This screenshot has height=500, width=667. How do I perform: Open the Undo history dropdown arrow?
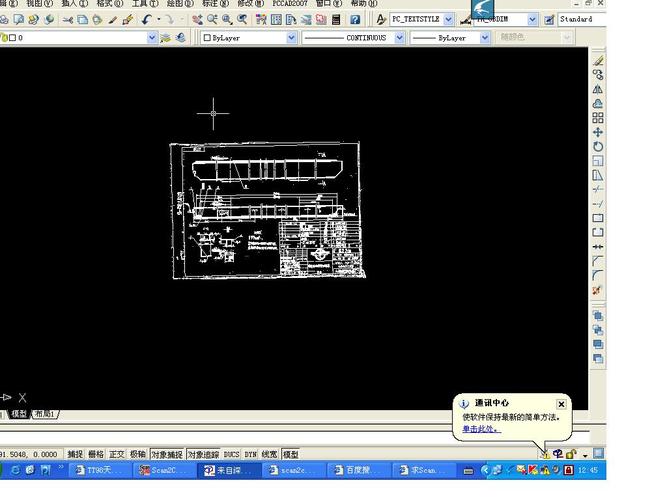(159, 20)
